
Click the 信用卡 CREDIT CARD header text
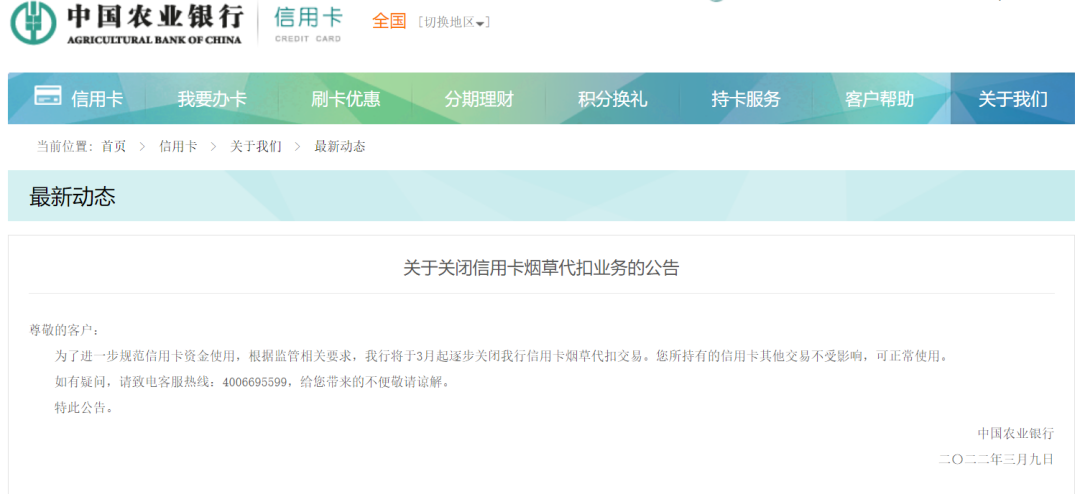tap(308, 23)
